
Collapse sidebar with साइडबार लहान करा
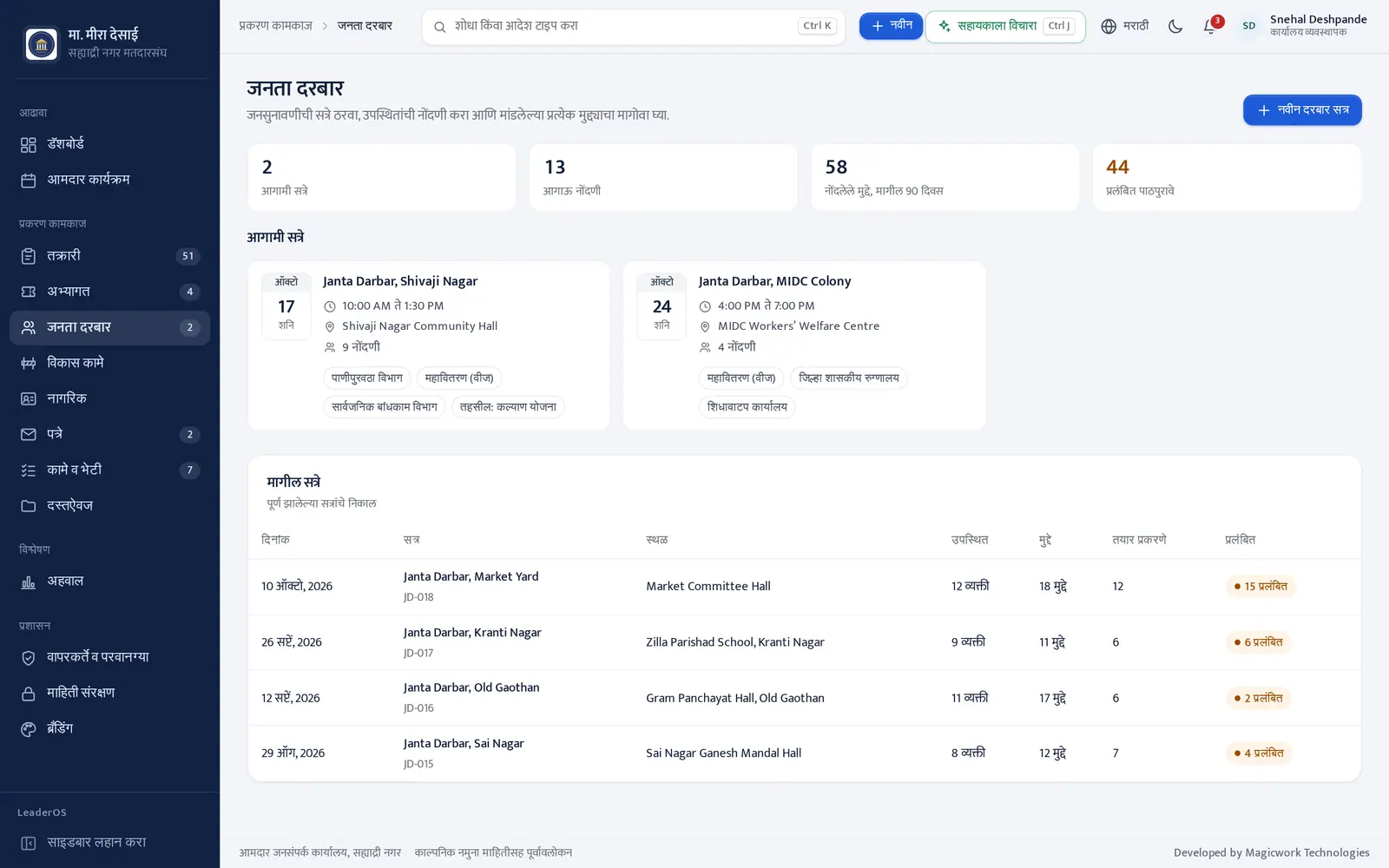[x=109, y=843]
